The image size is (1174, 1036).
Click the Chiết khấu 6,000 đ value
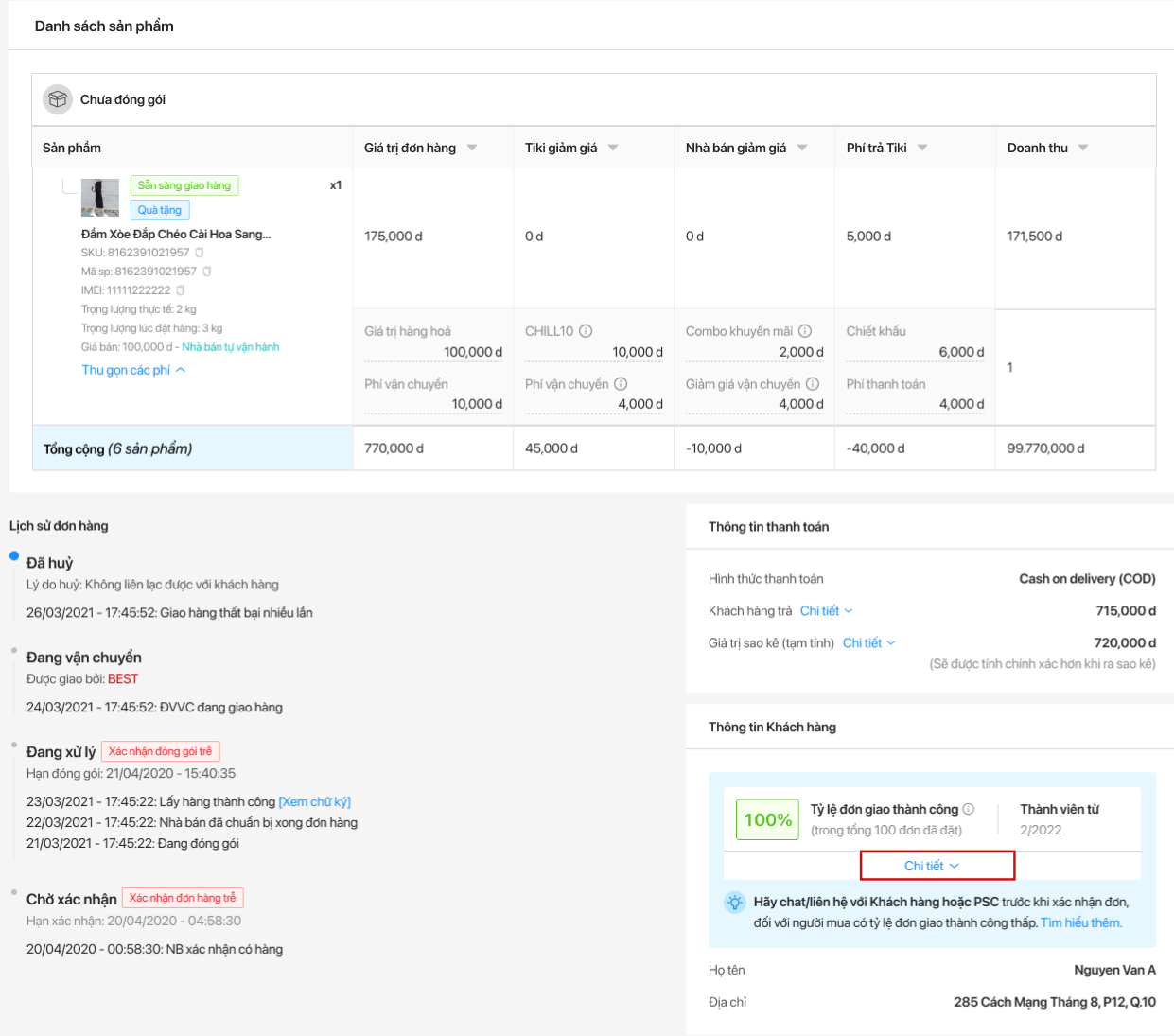(x=961, y=352)
